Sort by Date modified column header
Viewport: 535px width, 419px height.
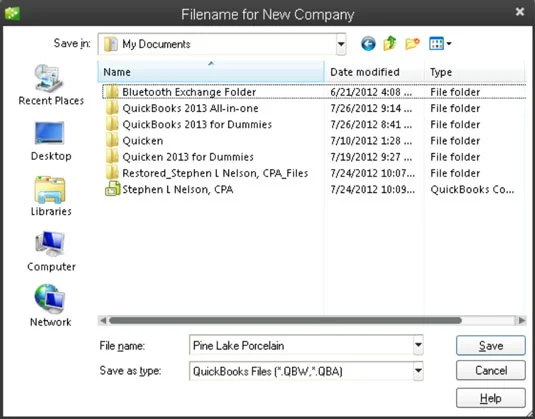coord(374,72)
